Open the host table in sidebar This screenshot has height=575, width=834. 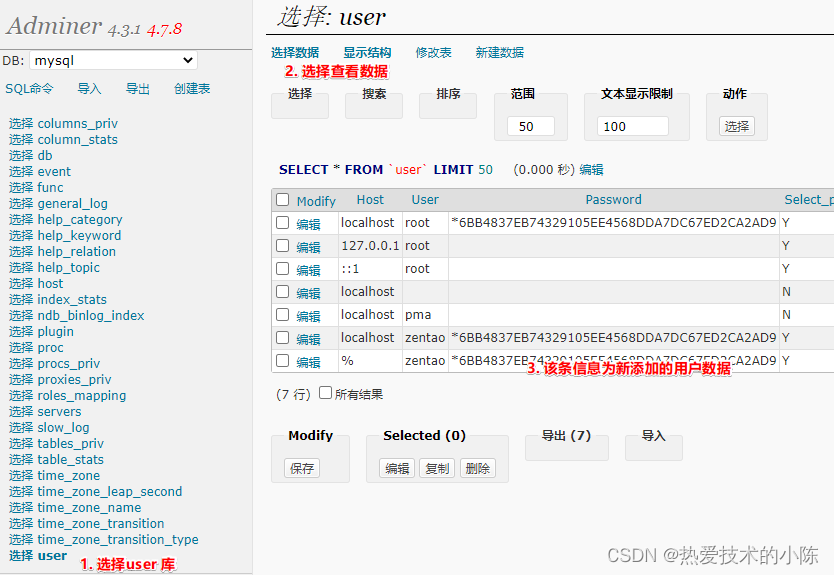pyautogui.click(x=50, y=284)
